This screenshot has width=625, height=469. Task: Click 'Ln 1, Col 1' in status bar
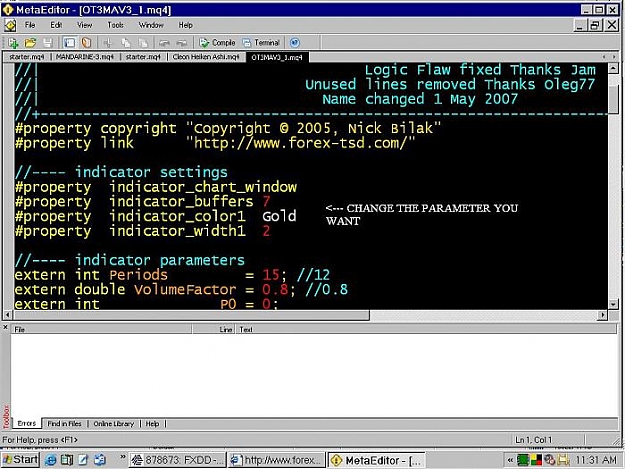(x=534, y=440)
